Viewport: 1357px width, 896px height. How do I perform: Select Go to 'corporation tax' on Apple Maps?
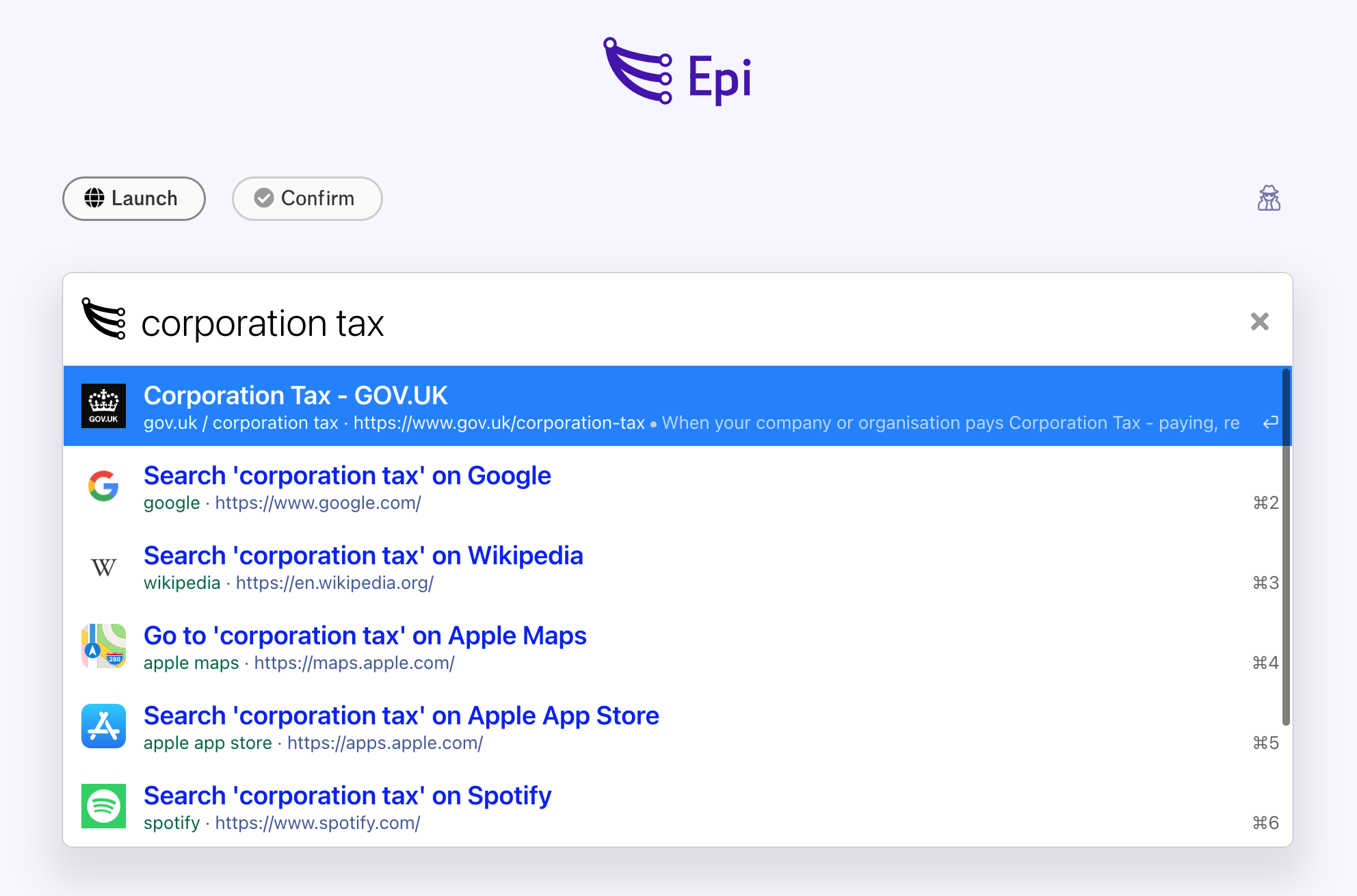point(673,646)
